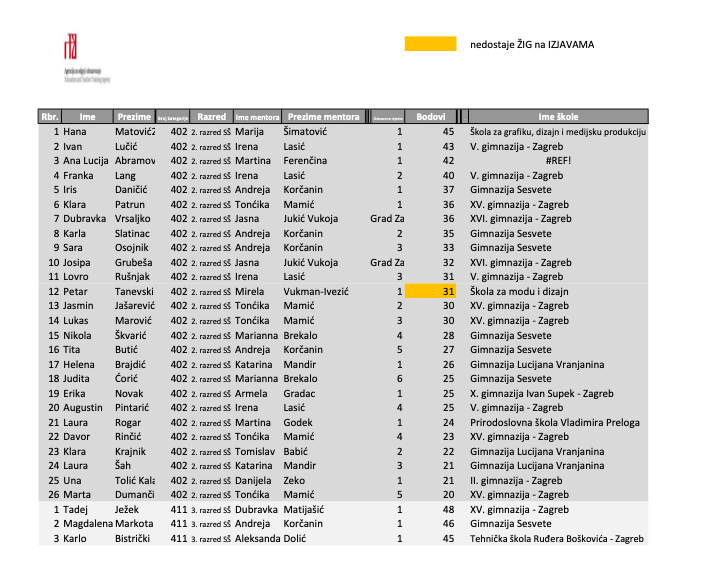Select the Razred column header
Screen dimensions: 709x571
point(211,117)
